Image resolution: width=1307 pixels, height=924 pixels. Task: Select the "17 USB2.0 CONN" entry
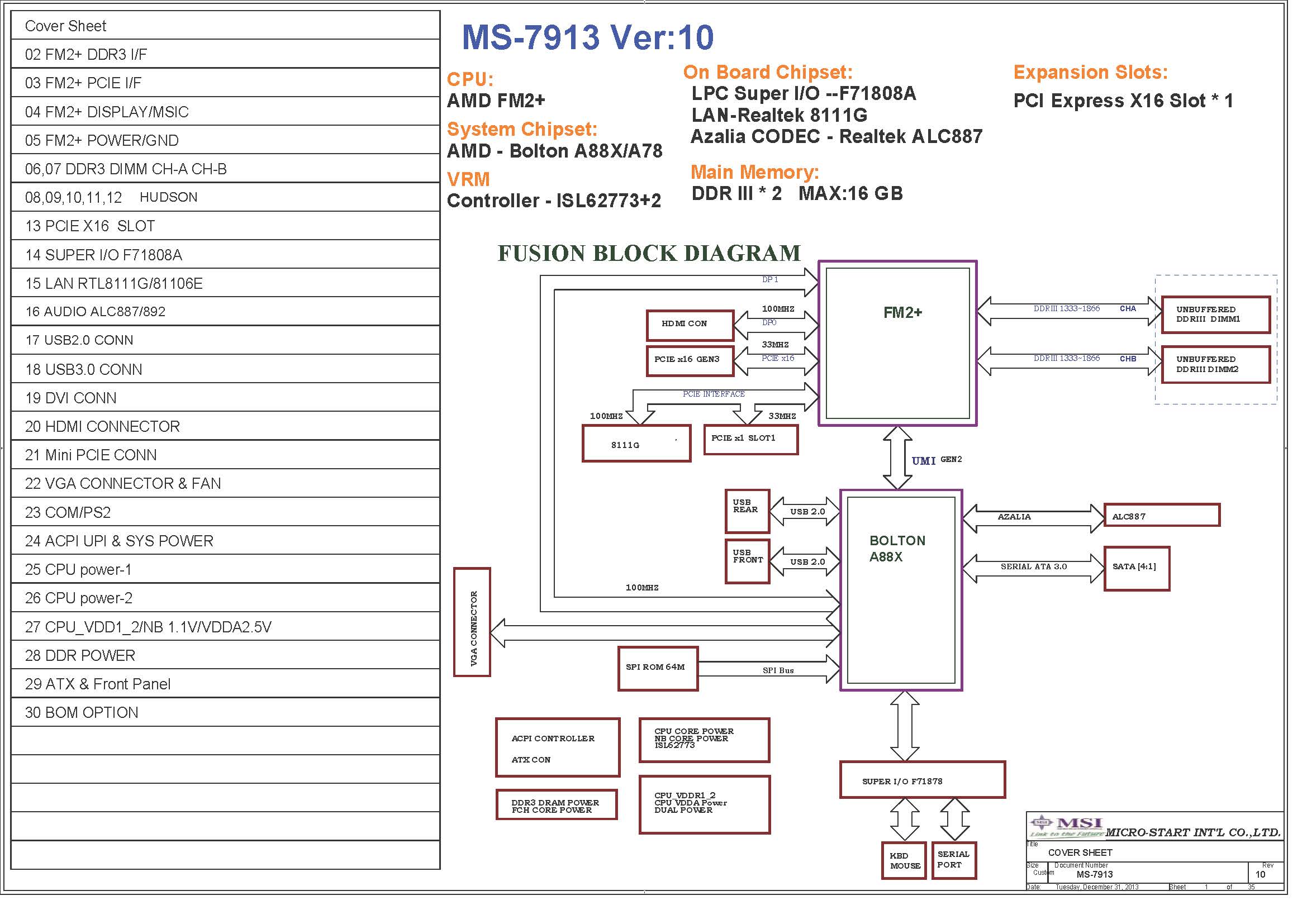pyautogui.click(x=225, y=340)
